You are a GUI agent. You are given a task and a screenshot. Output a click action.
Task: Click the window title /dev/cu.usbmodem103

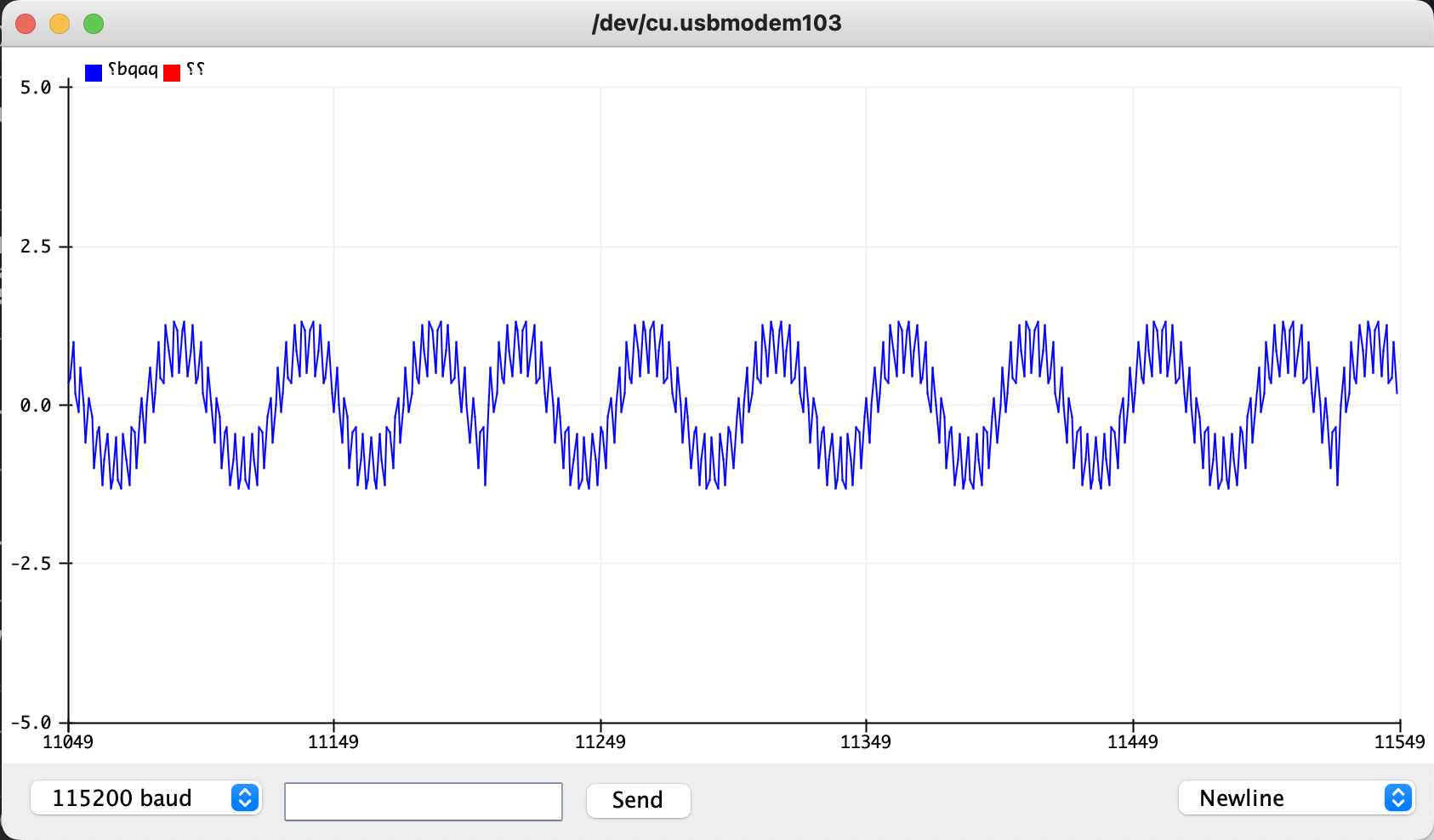[716, 23]
